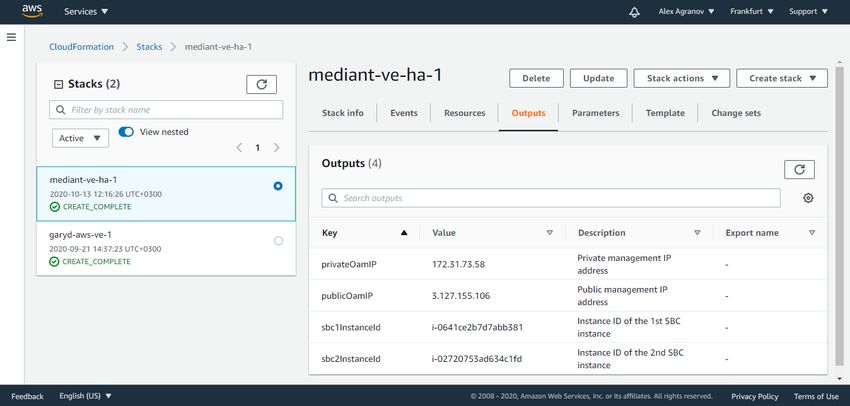Viewport: 850px width, 406px height.
Task: Go to previous stacks page arrow
Action: tap(239, 147)
